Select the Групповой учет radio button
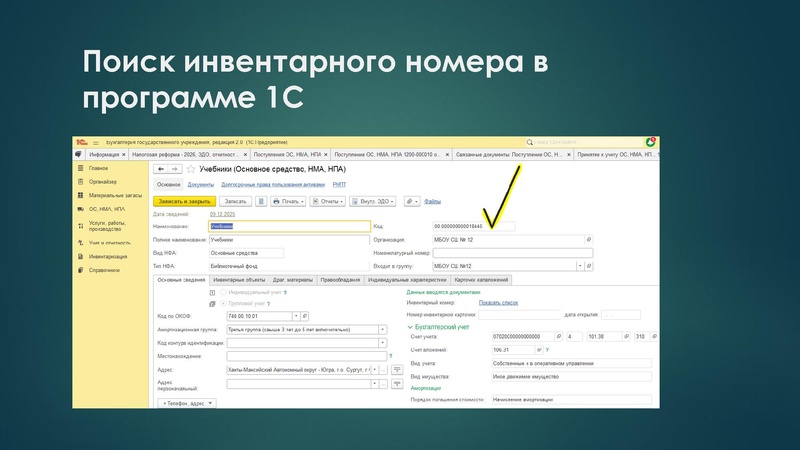The image size is (800, 450). click(x=223, y=304)
